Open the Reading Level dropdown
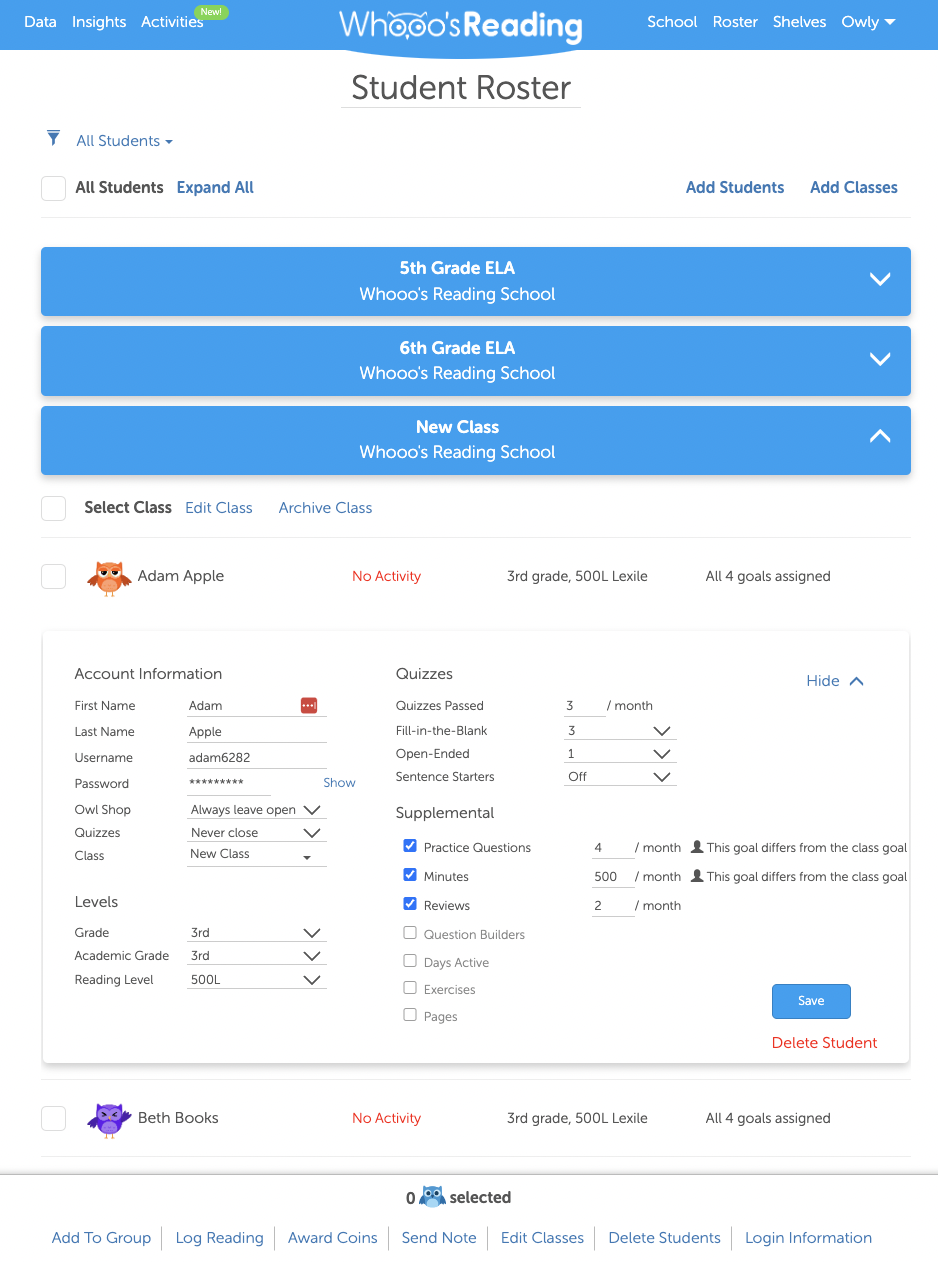The image size is (938, 1262). pyautogui.click(x=257, y=980)
